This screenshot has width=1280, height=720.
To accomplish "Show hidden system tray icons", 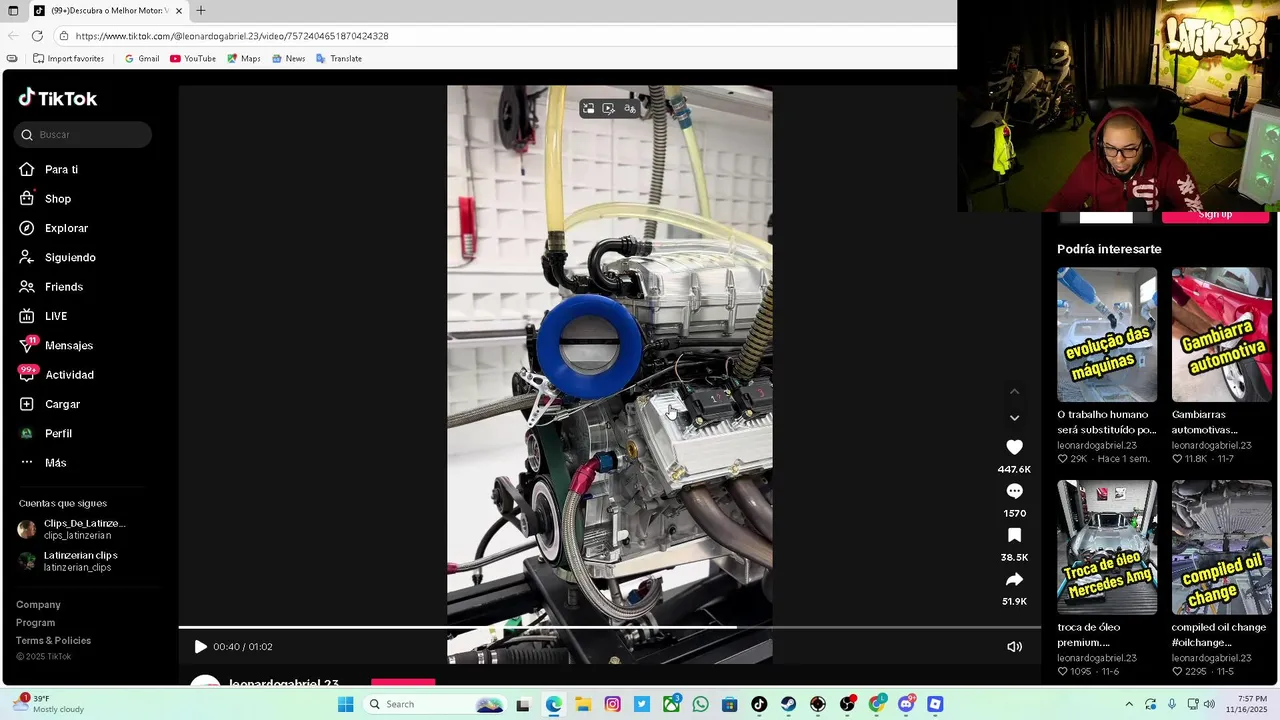I will coord(1129,704).
